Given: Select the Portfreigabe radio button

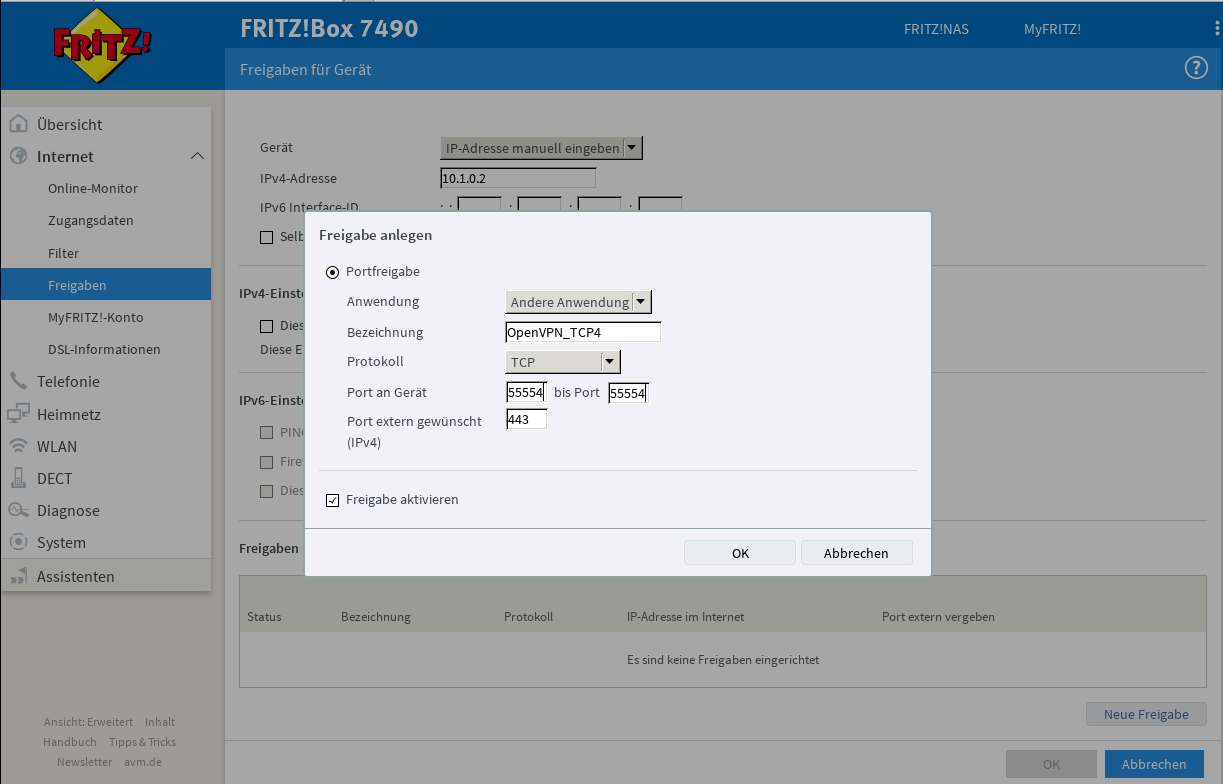Looking at the screenshot, I should [333, 272].
